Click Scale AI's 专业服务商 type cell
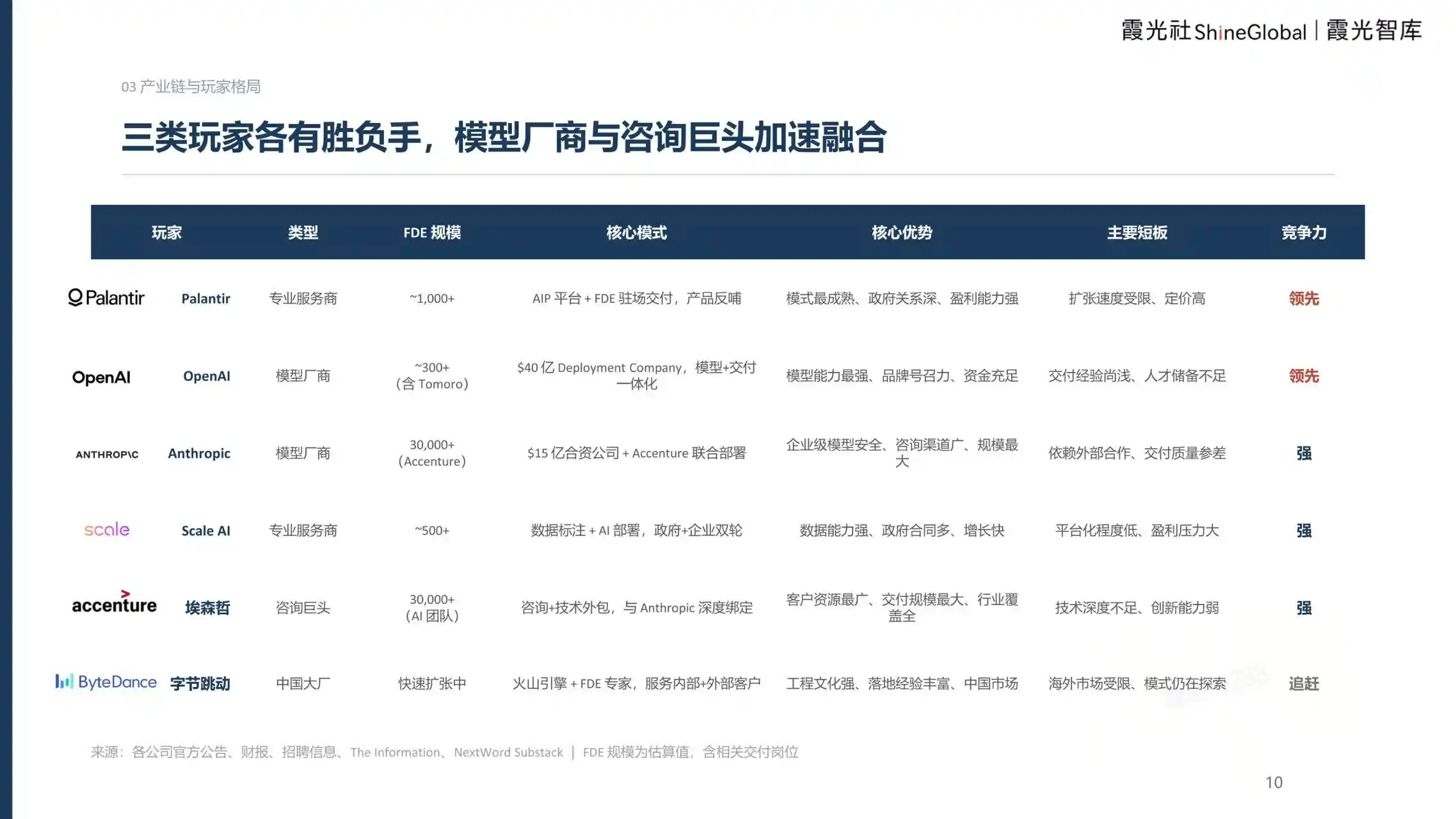 [x=303, y=530]
